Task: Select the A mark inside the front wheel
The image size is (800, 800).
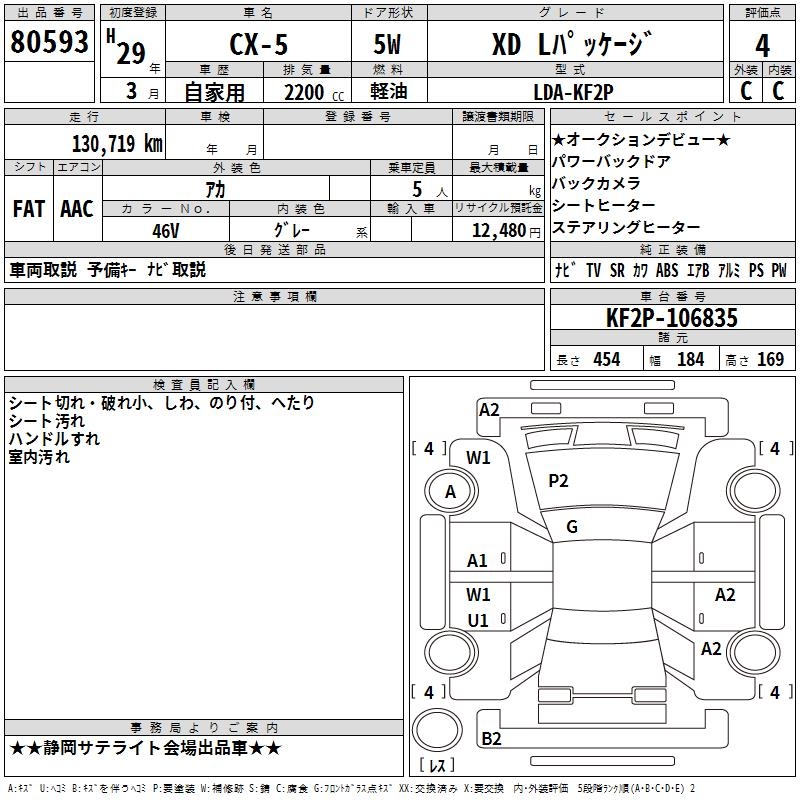Action: (450, 492)
